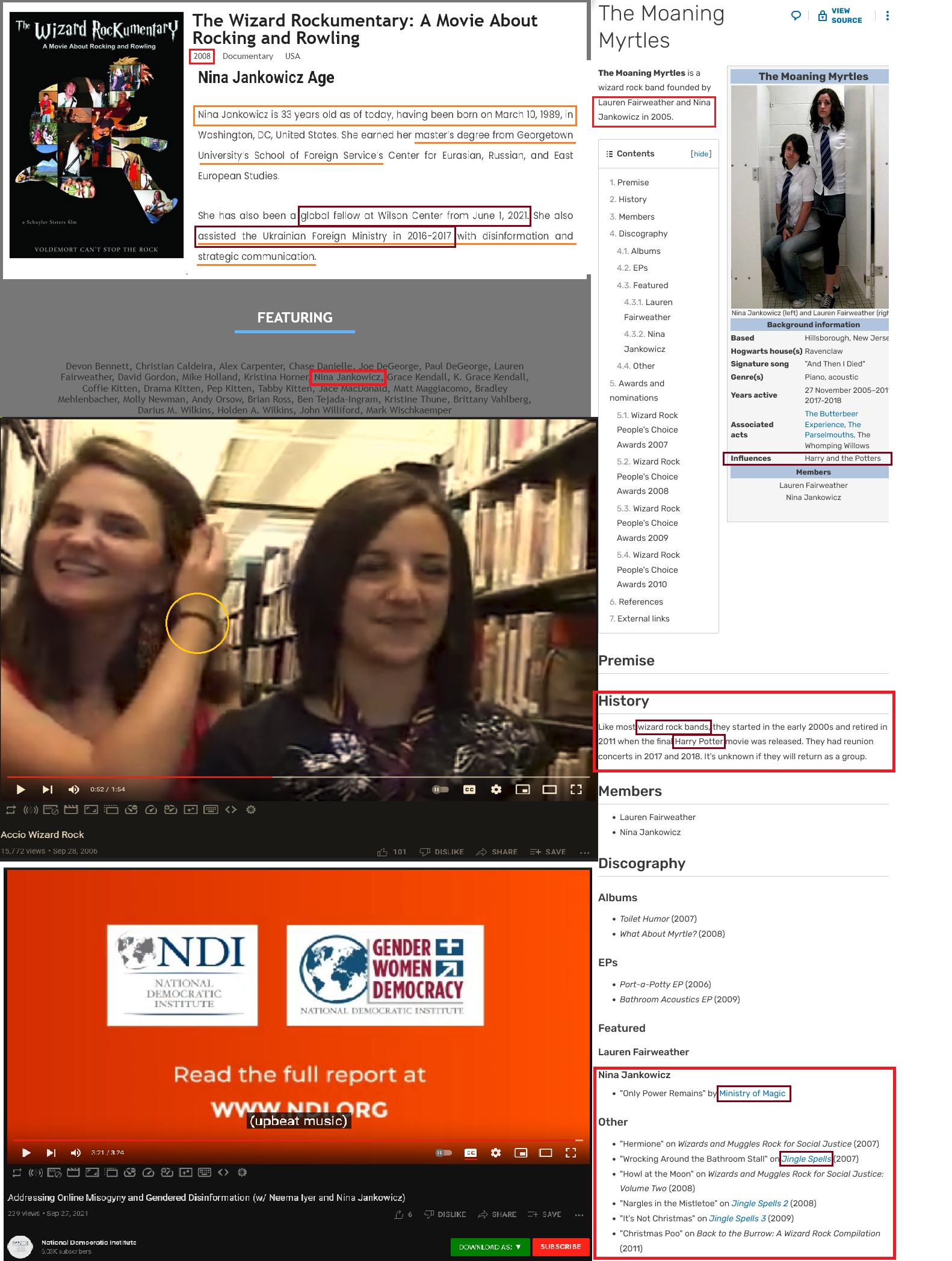Open Jingle Spells 2 link
This screenshot has height=1261, width=952.
coord(759,1203)
